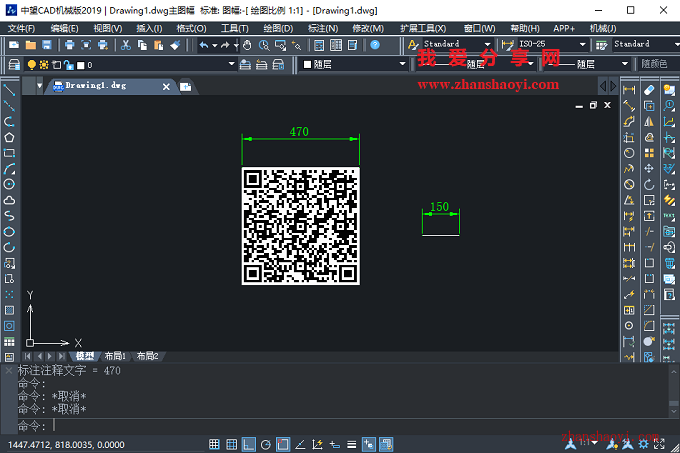Close the Drawing1.dwg tab
Viewport: 680px width, 453px height.
166,87
